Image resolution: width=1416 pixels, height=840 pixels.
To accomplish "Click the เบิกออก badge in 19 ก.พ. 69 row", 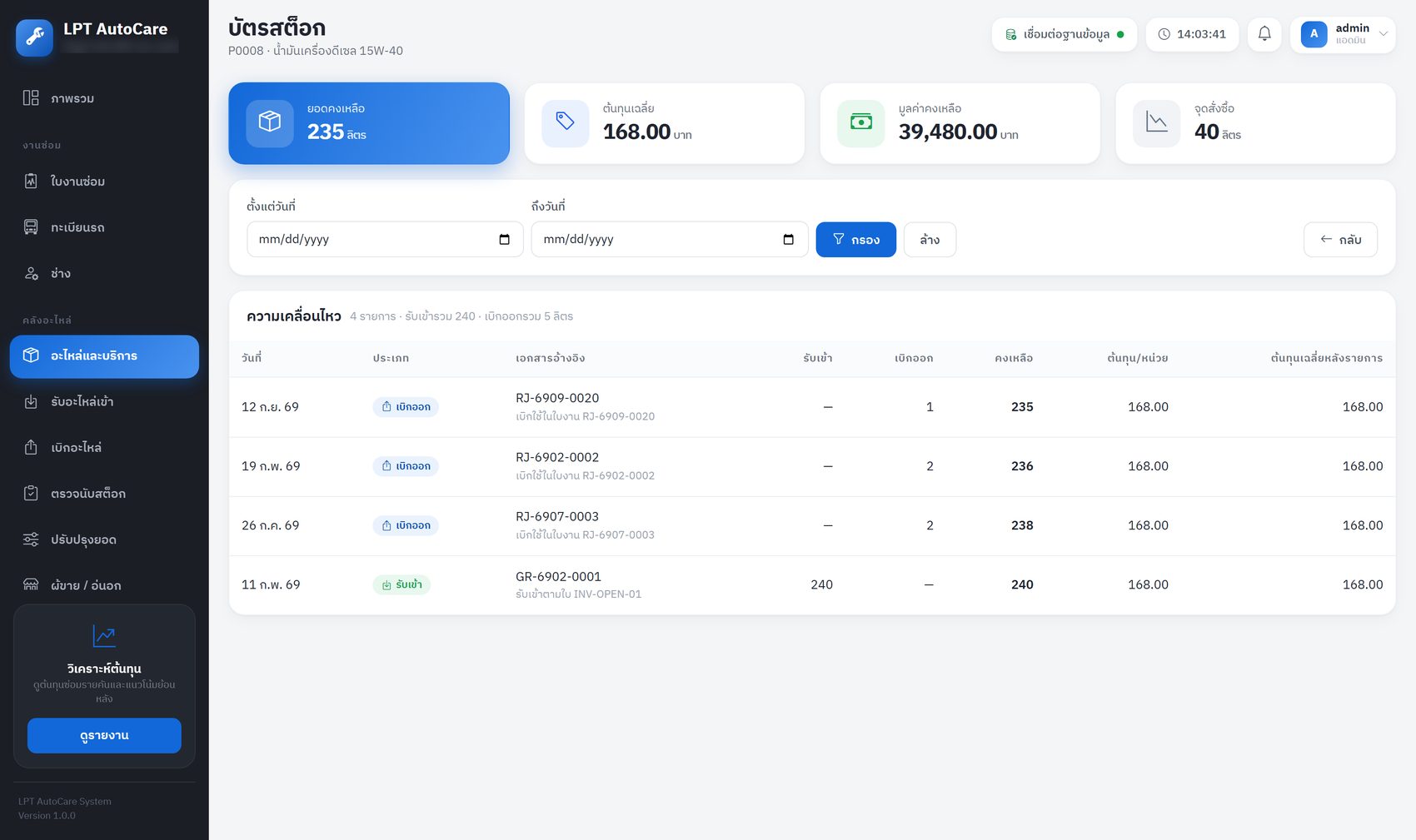I will coord(406,466).
